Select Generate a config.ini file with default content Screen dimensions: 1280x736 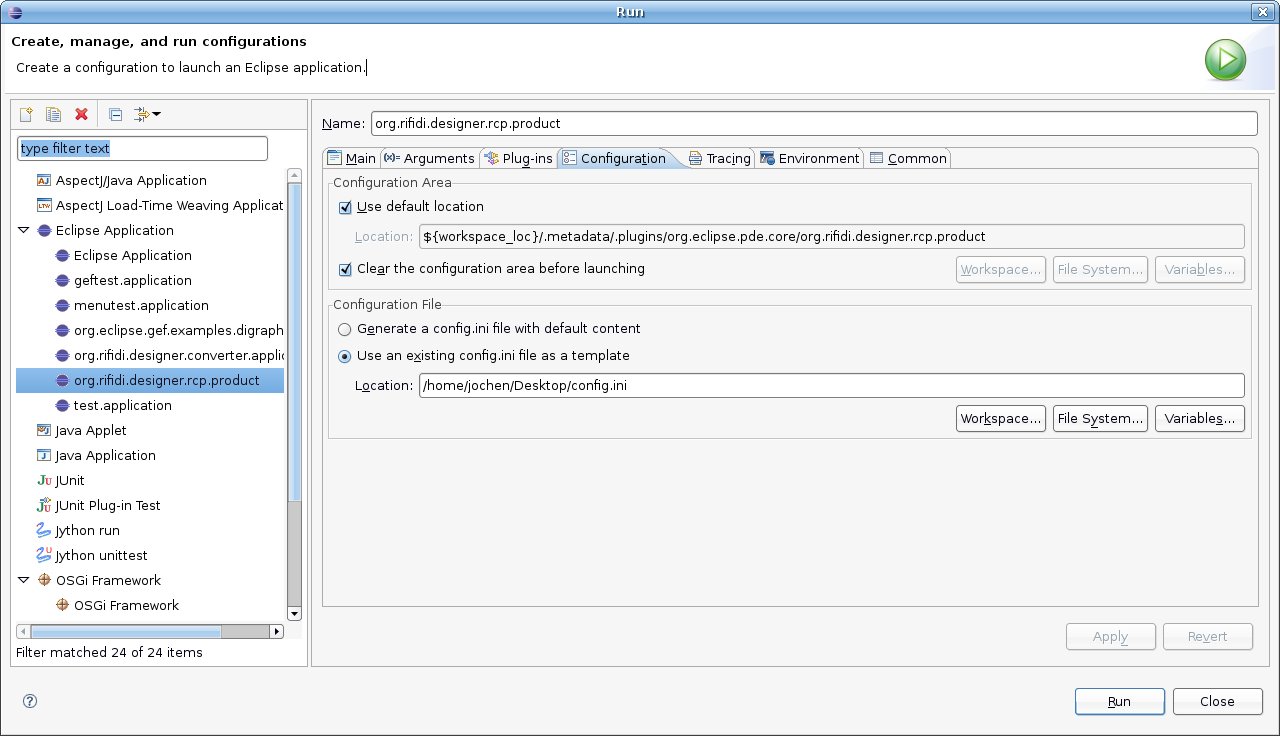click(x=345, y=329)
